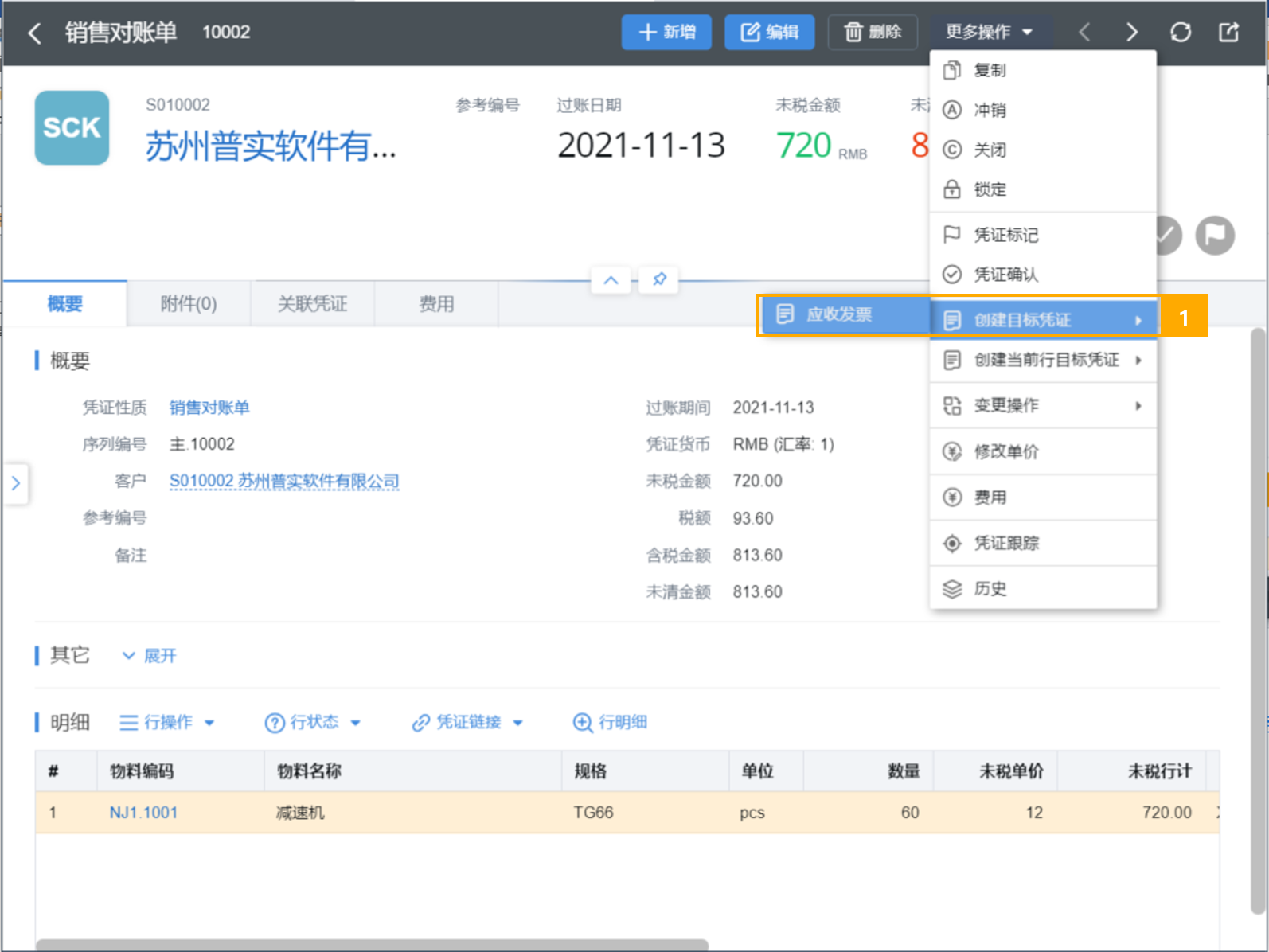The image size is (1269, 952).
Task: Open the 更多操作 dropdown menu
Action: pos(989,32)
